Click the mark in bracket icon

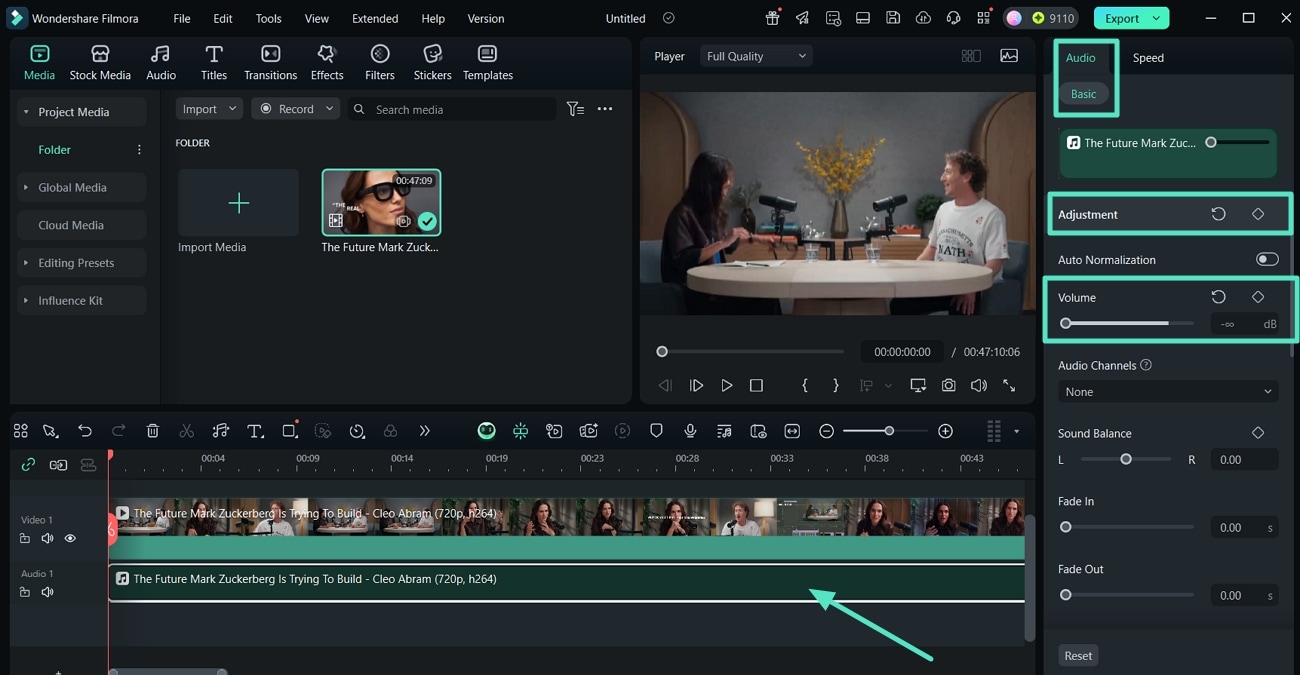tap(805, 385)
